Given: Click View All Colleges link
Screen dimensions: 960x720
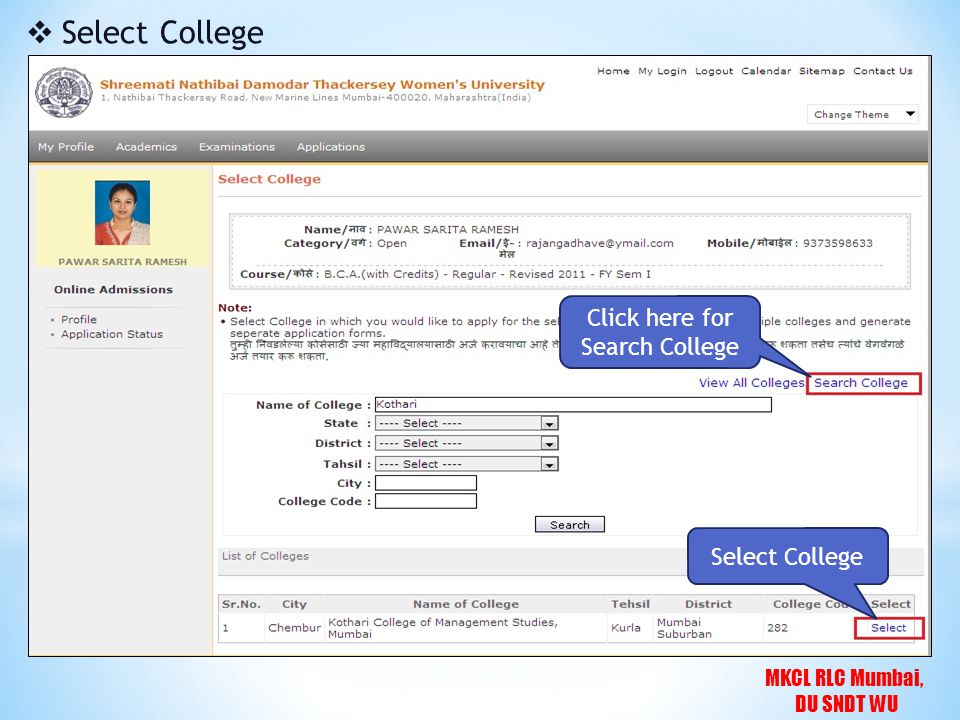Looking at the screenshot, I should tap(751, 383).
